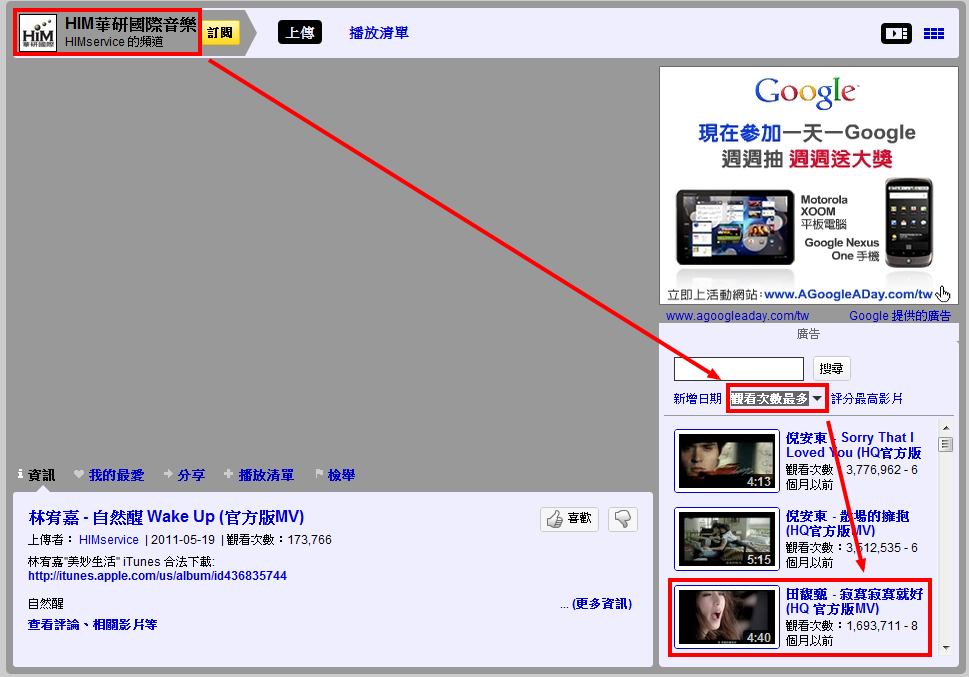Click the thumbs-up 喜歡 like button
969x677 pixels.
pyautogui.click(x=569, y=519)
